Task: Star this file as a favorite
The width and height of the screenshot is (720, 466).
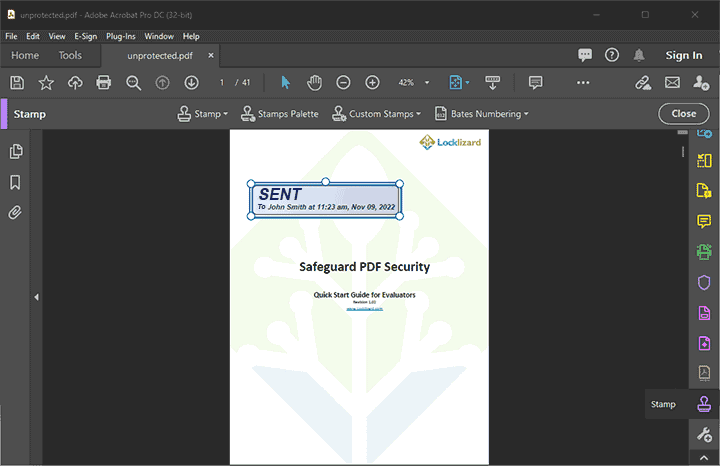Action: (x=46, y=83)
